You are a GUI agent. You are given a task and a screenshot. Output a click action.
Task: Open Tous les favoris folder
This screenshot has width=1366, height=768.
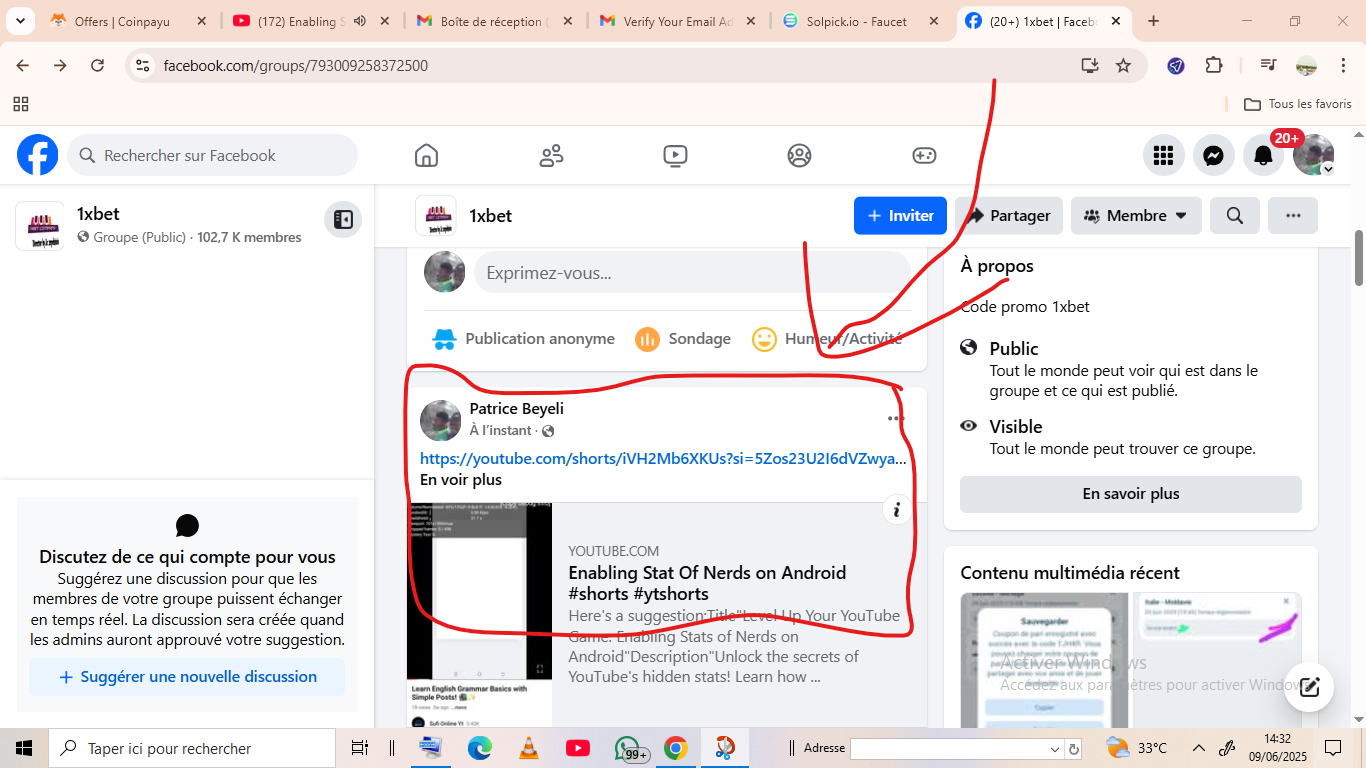click(1297, 104)
